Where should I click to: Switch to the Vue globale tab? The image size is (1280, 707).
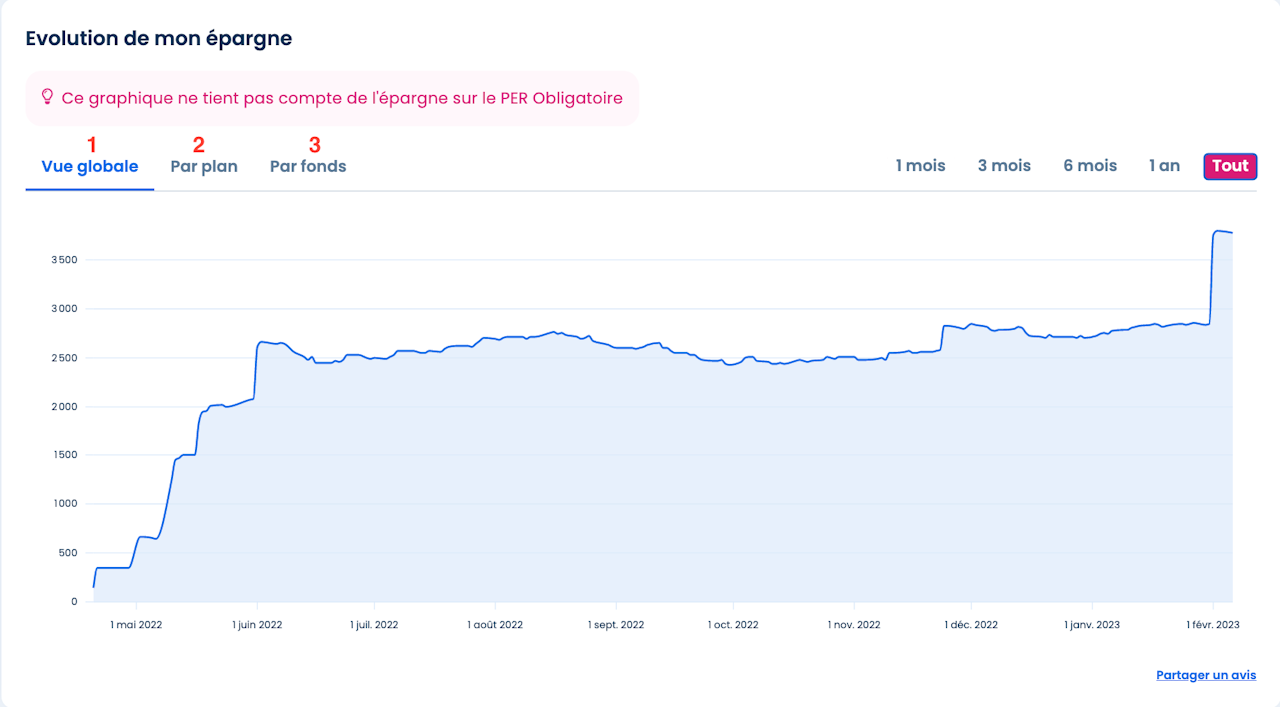tap(90, 167)
